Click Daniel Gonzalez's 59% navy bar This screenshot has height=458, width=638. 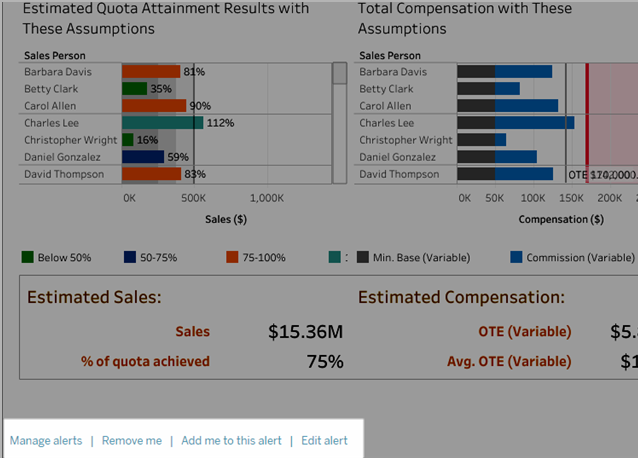[x=143, y=157]
